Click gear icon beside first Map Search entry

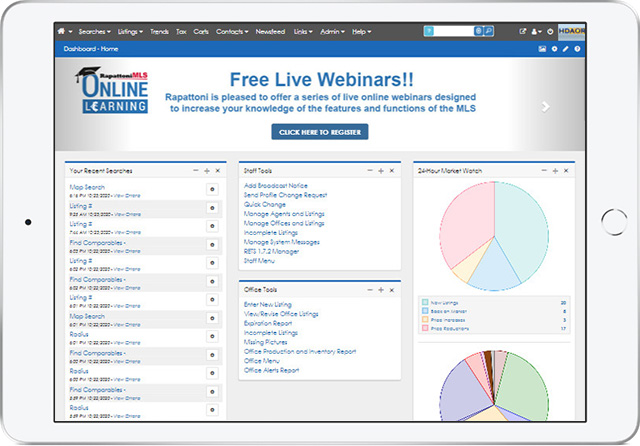pos(212,189)
